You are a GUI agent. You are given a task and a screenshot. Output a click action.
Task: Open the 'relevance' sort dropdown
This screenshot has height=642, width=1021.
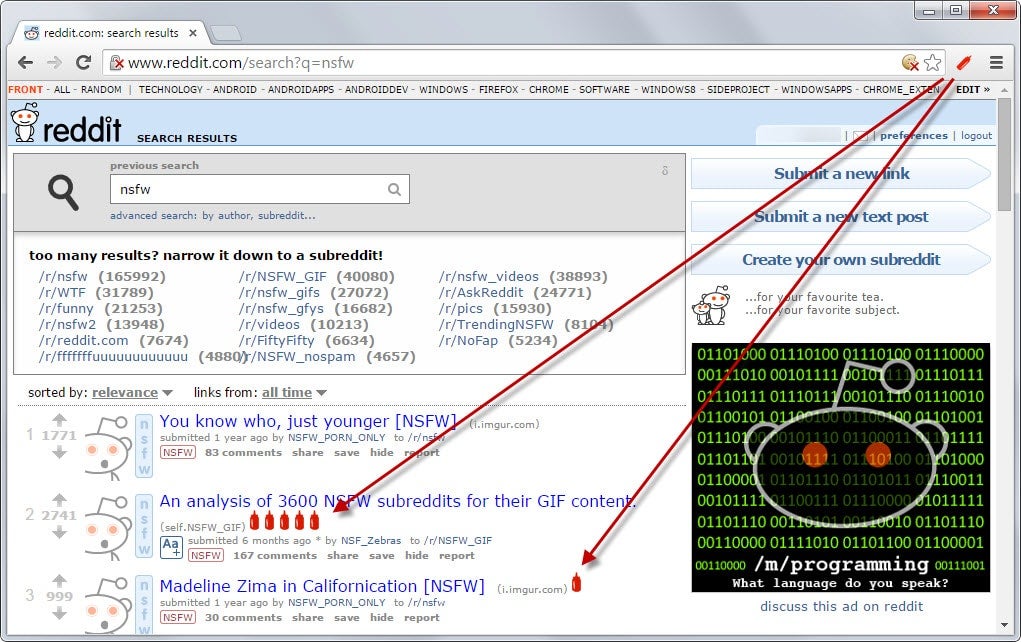click(x=132, y=393)
